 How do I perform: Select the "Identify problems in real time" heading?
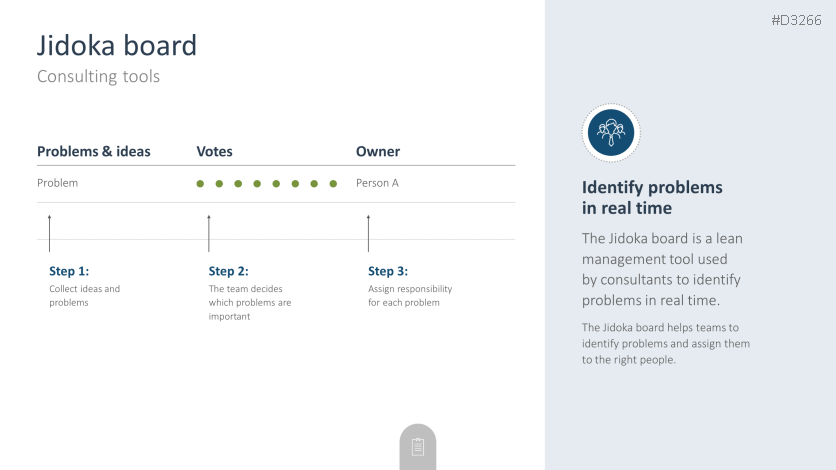tap(652, 198)
